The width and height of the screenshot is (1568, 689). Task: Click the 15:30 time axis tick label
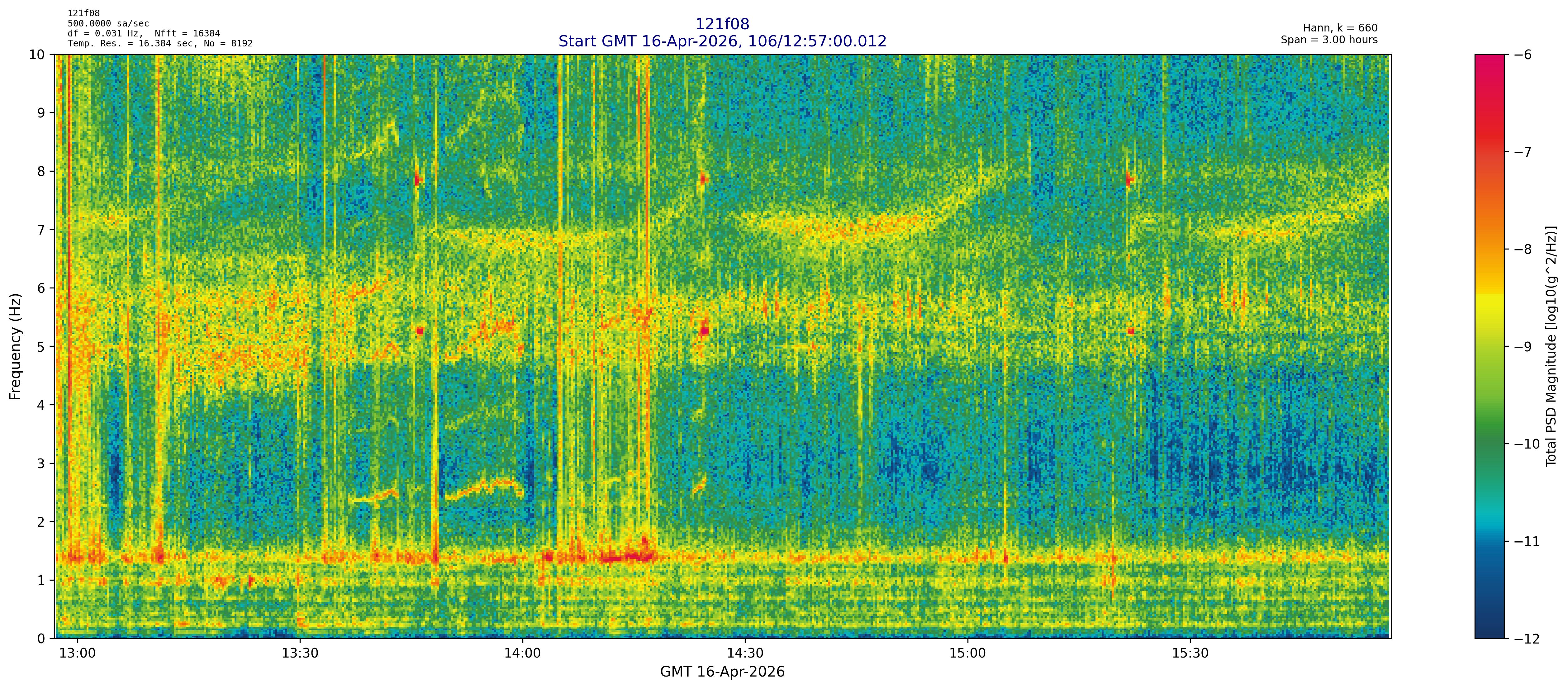click(x=1190, y=653)
